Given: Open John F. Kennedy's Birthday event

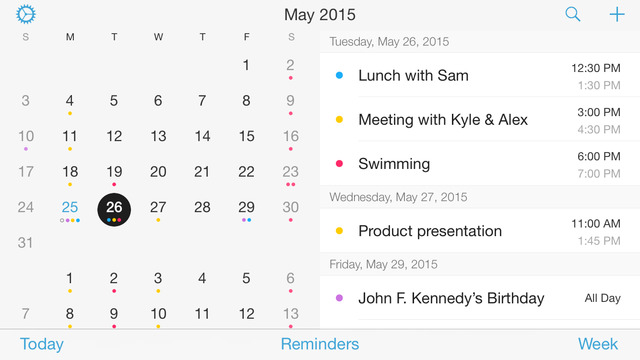Looking at the screenshot, I should pyautogui.click(x=480, y=298).
